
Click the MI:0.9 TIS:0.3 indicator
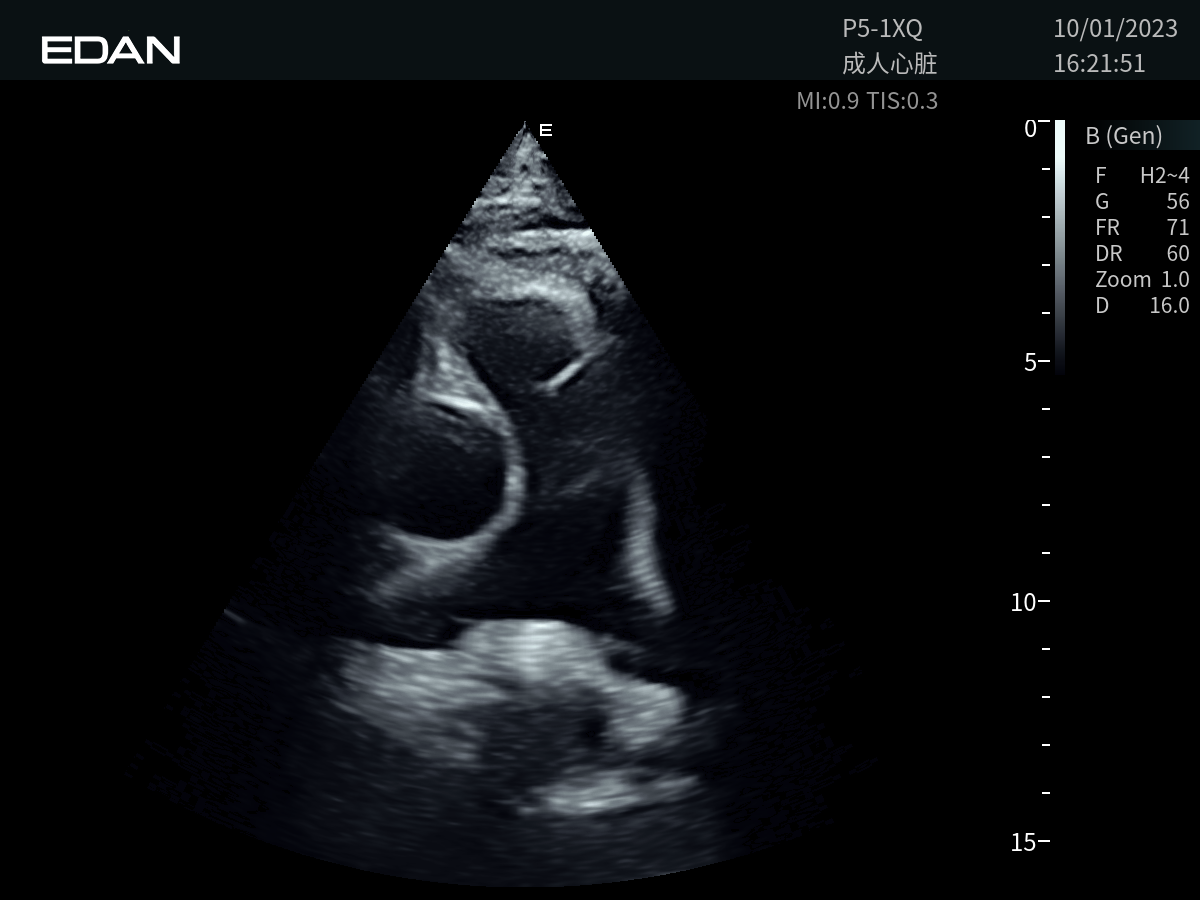(867, 101)
